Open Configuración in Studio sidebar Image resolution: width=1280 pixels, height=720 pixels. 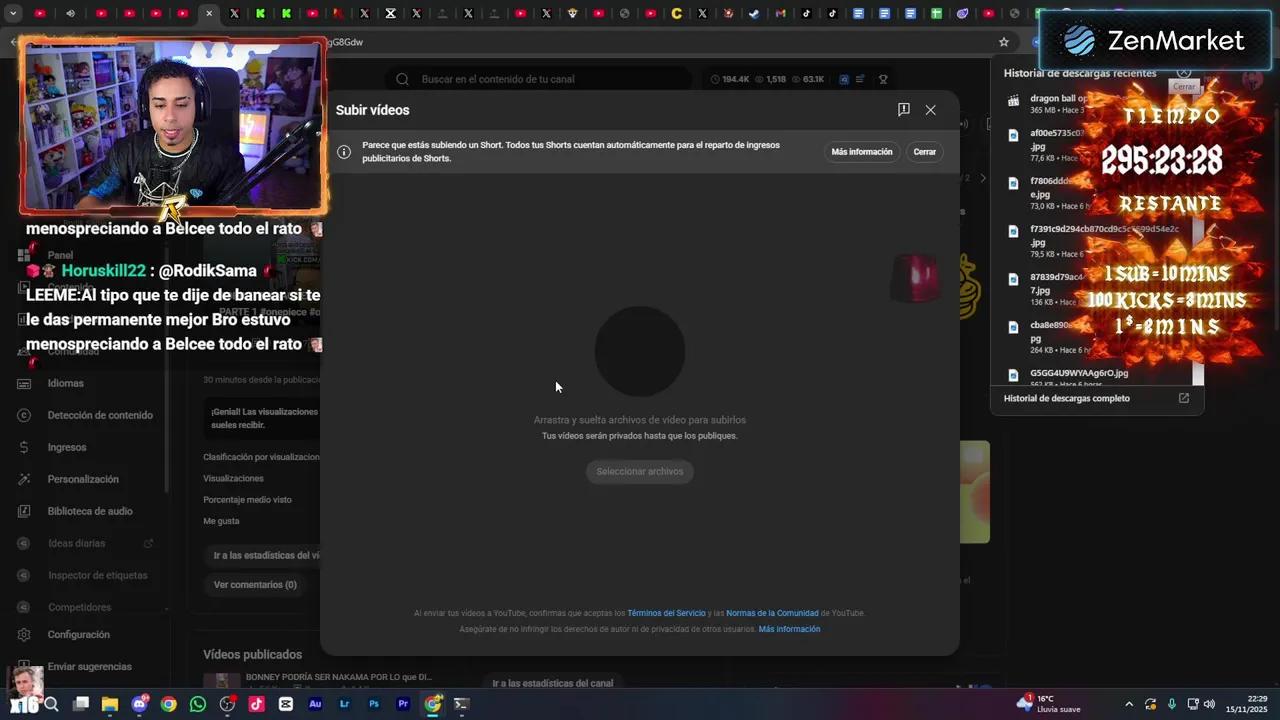pyautogui.click(x=78, y=634)
